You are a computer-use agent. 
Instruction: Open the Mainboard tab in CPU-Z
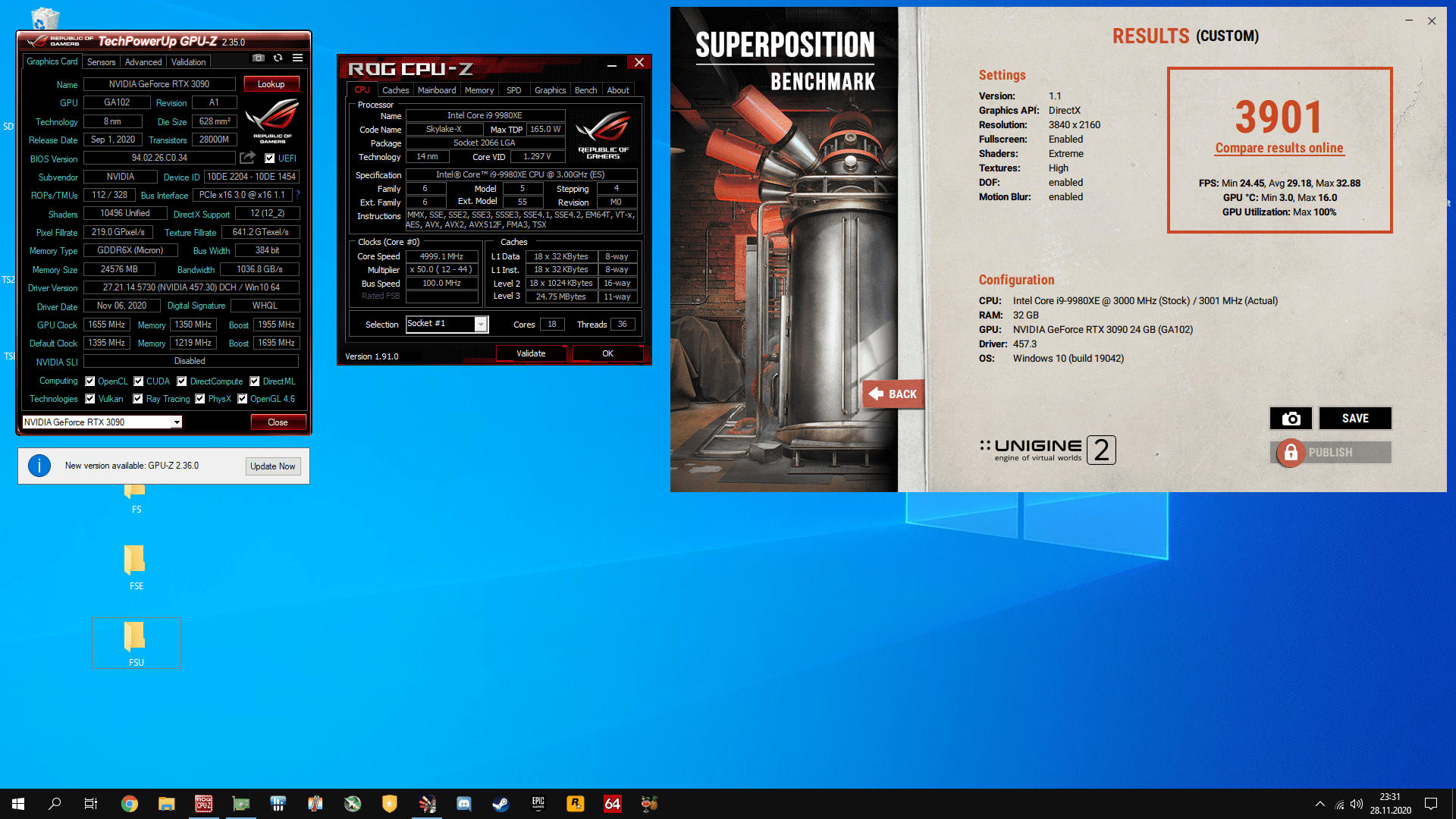click(437, 90)
